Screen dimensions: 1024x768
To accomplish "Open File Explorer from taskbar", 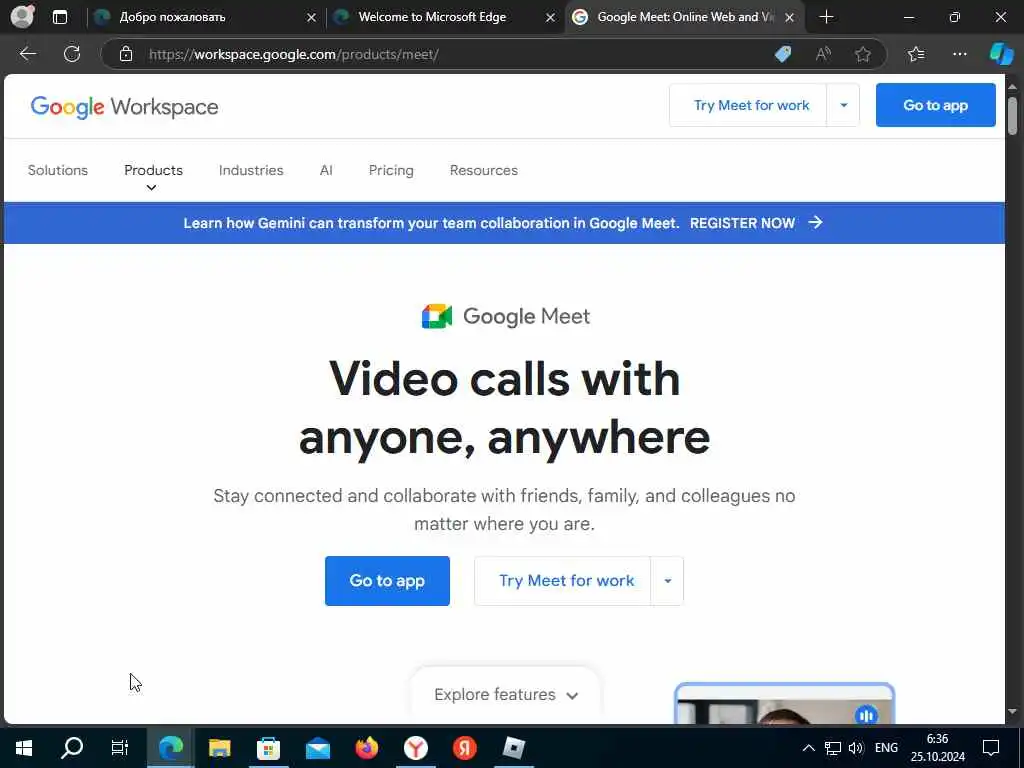I will (219, 748).
